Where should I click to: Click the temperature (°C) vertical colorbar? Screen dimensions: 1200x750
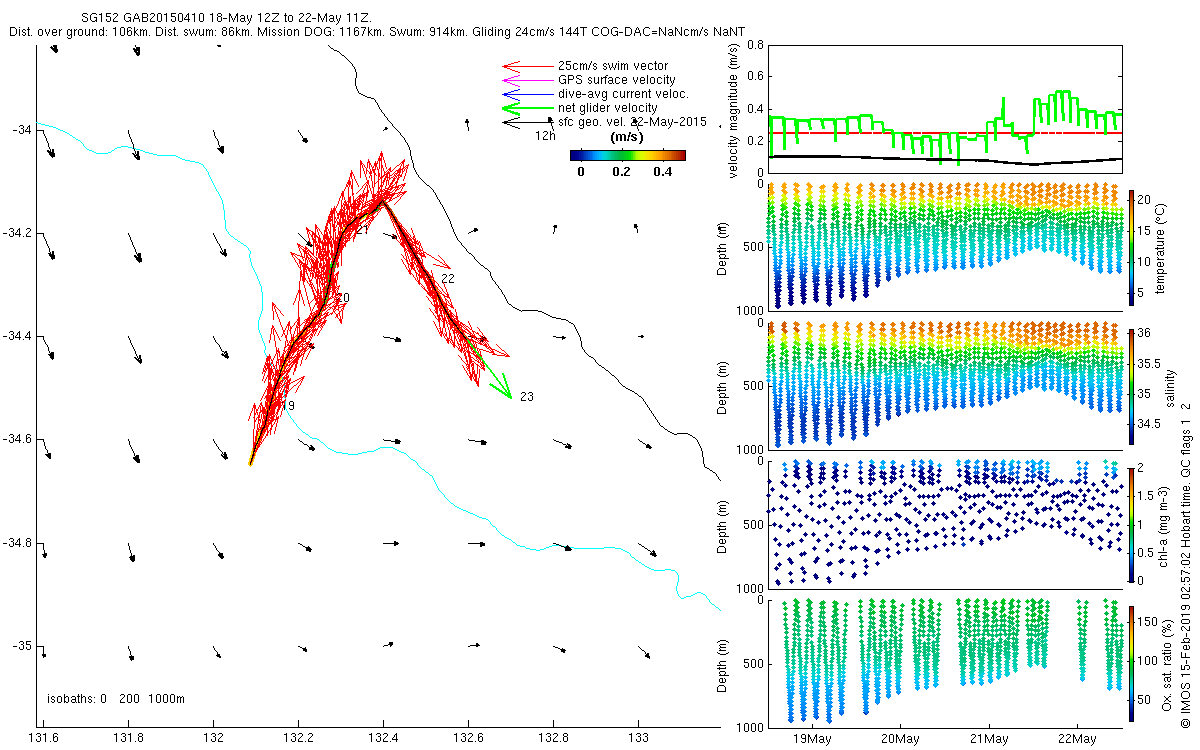point(1131,246)
